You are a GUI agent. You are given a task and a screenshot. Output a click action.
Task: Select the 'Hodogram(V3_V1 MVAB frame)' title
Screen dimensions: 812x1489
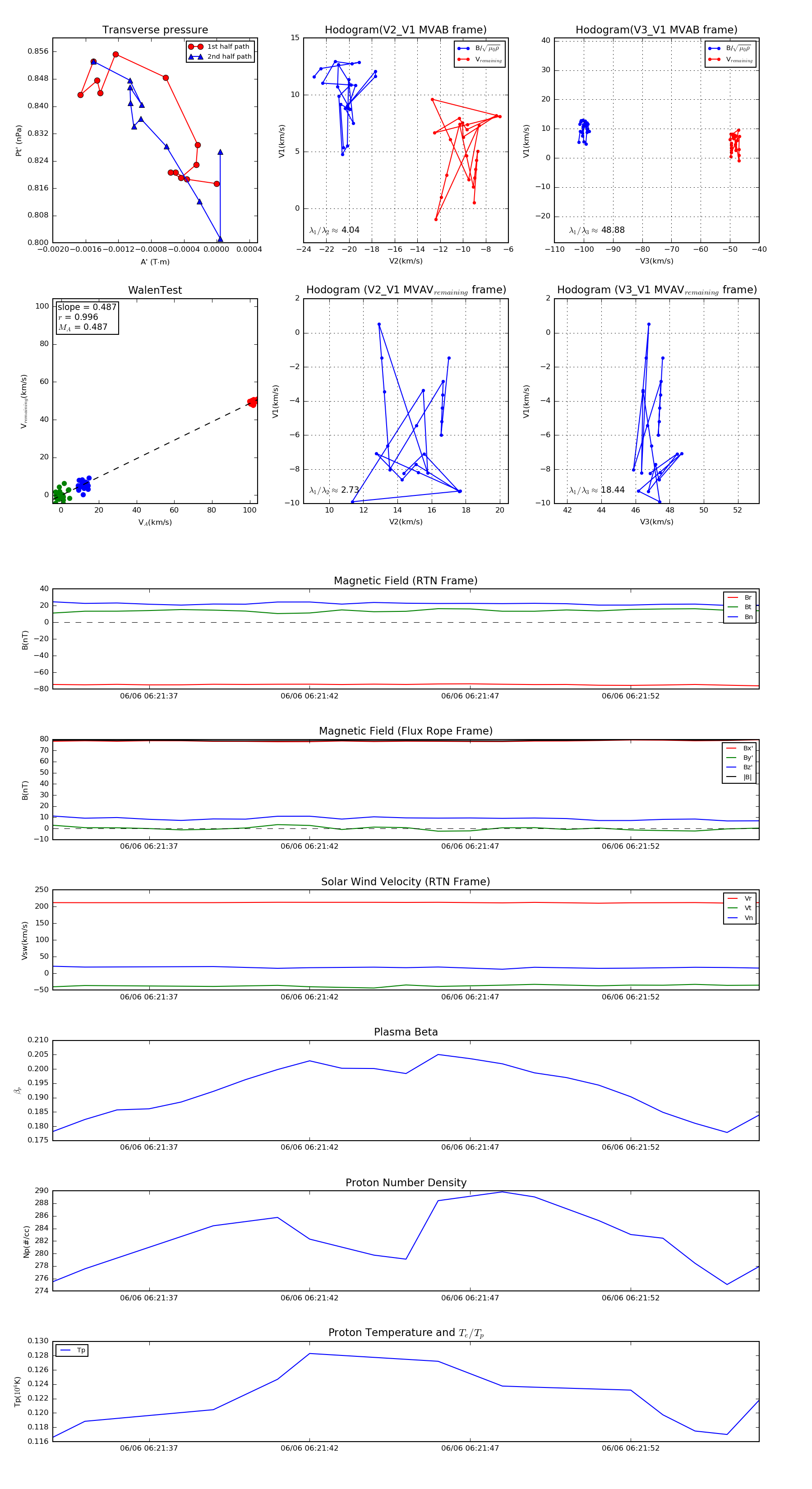click(656, 30)
